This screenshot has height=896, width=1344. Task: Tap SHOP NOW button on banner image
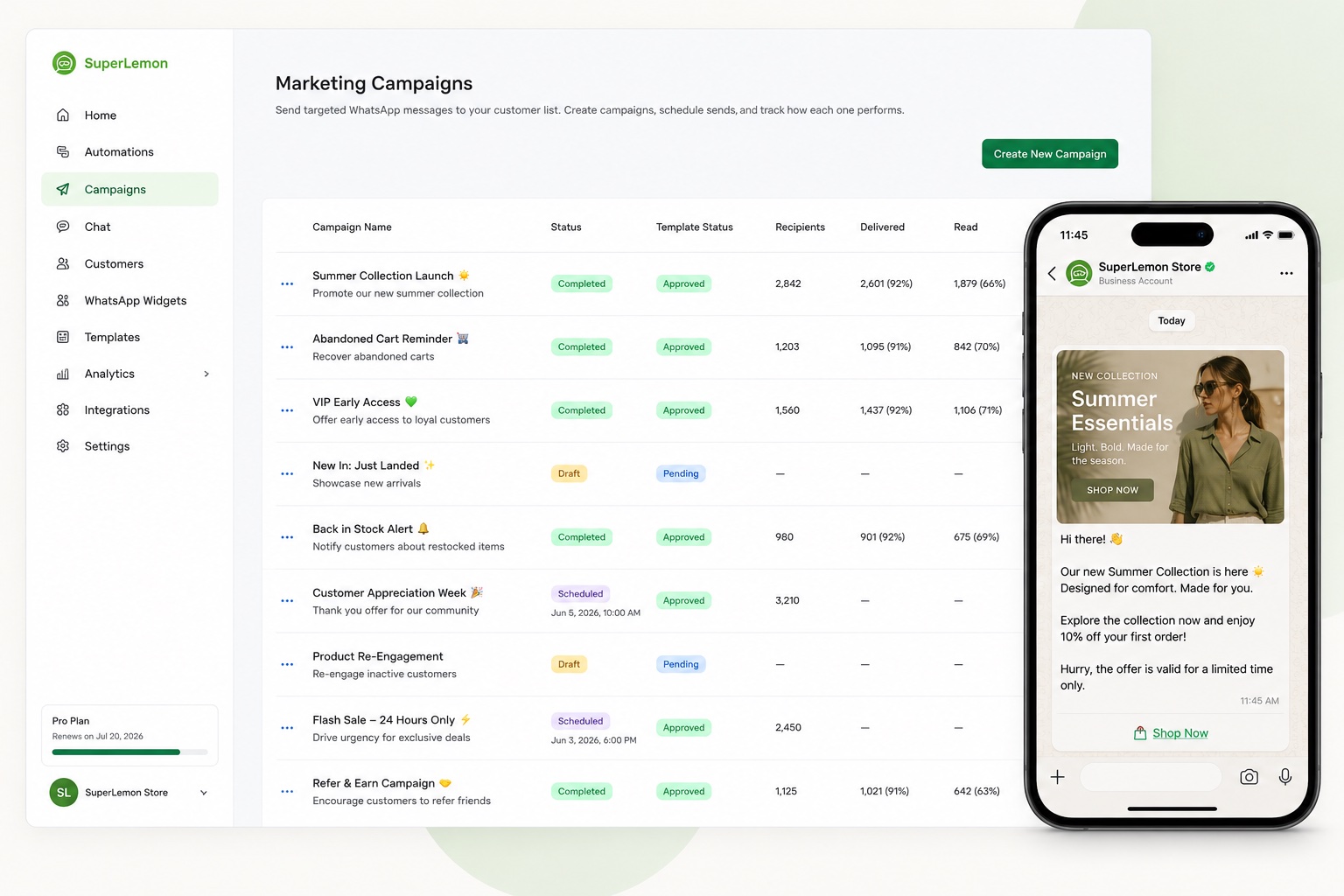tap(1113, 490)
